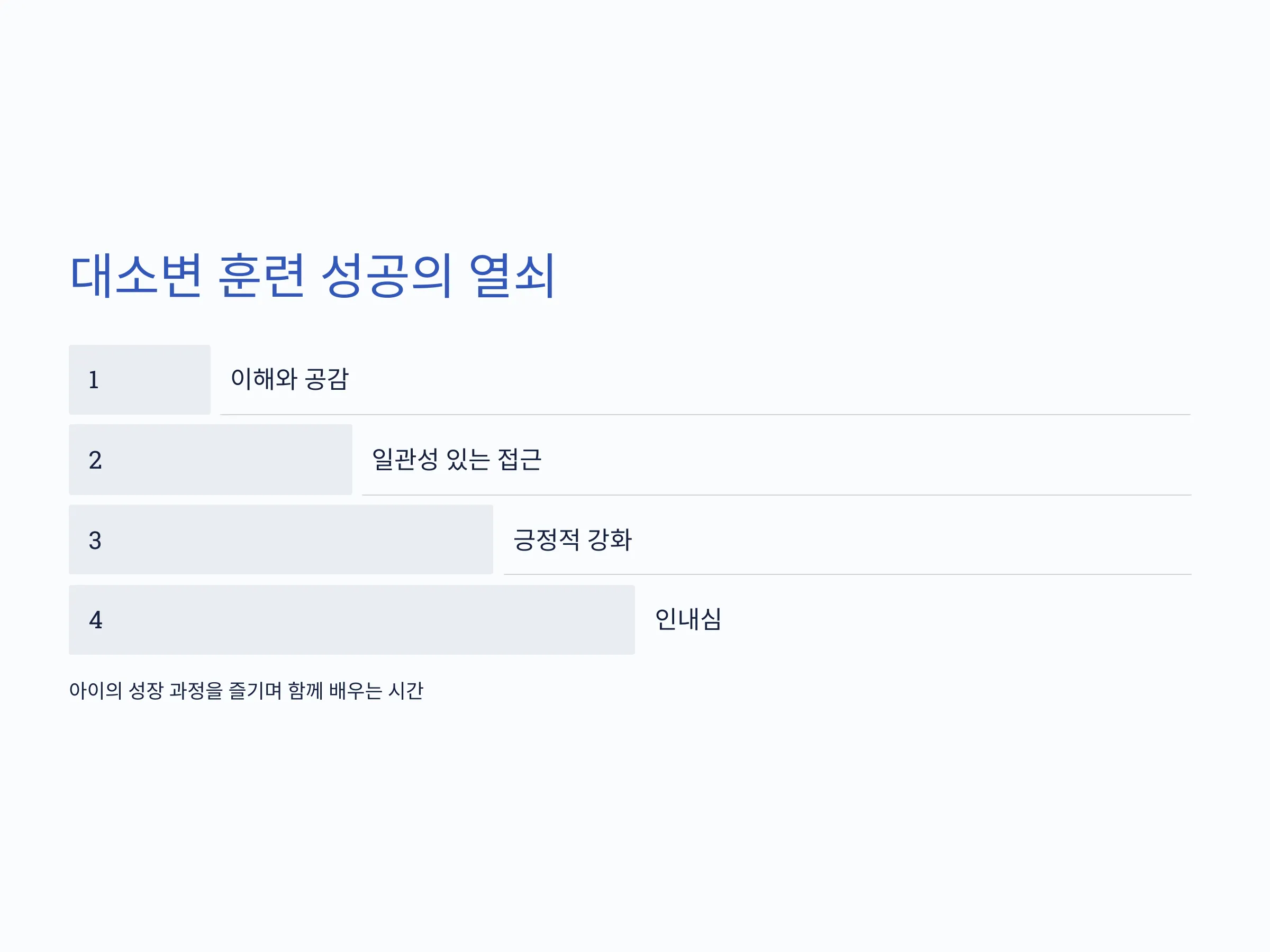Click the 이해와 공감 label
Image resolution: width=1270 pixels, height=952 pixels.
290,379
